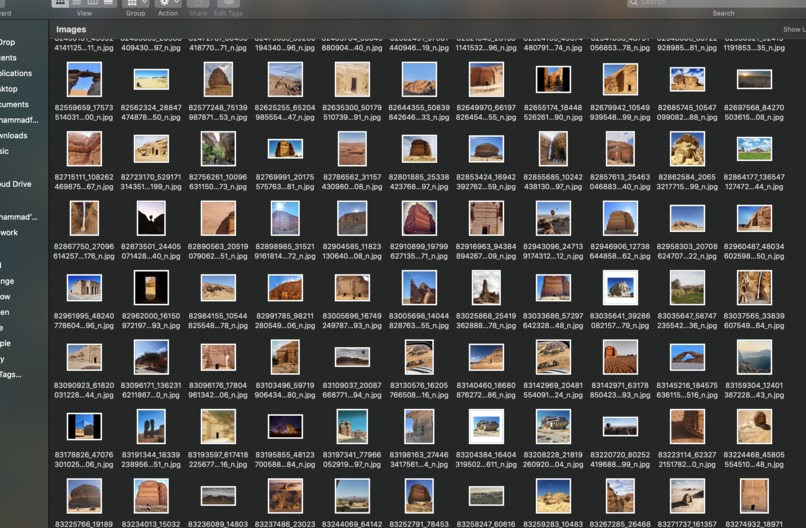Select thumbnail 82769991_20175
Screen dimensions: 806x528
pos(285,149)
